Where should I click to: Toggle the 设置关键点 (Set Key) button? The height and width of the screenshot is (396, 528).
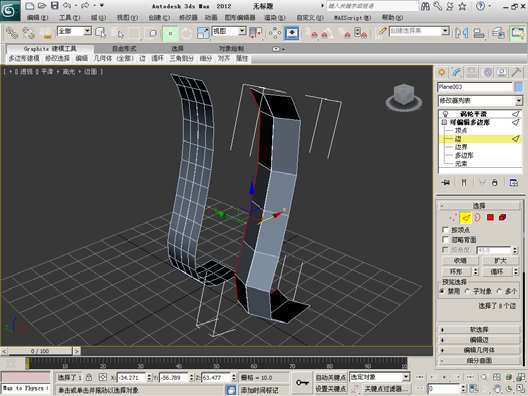[x=331, y=389]
